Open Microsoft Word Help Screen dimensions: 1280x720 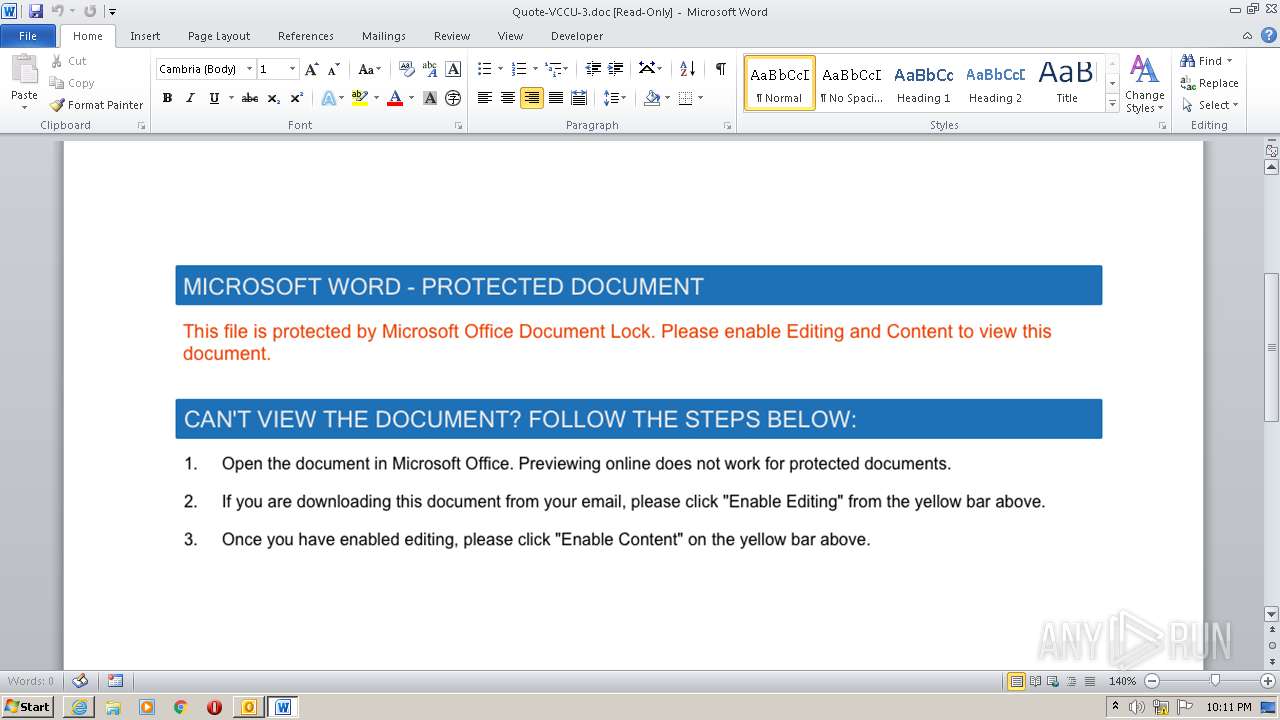click(x=1271, y=36)
